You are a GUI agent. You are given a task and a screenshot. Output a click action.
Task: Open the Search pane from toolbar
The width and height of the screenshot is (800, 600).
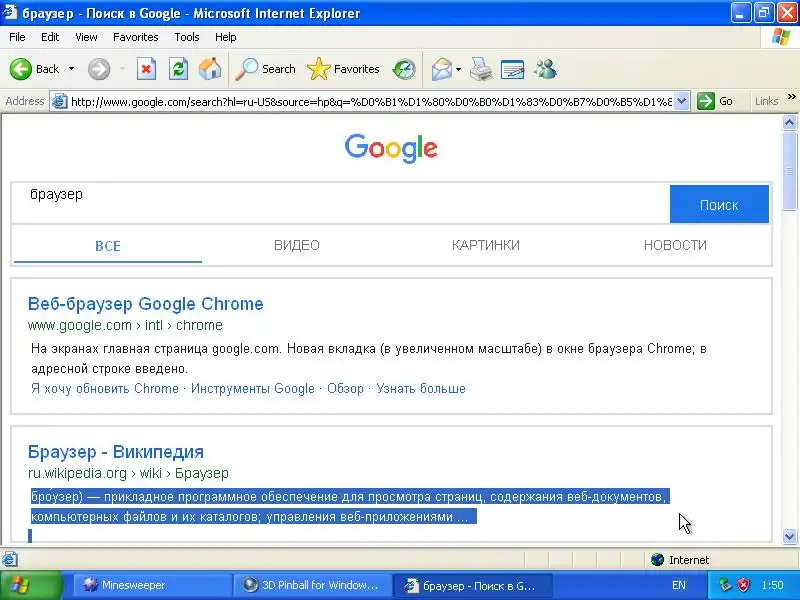tap(265, 69)
